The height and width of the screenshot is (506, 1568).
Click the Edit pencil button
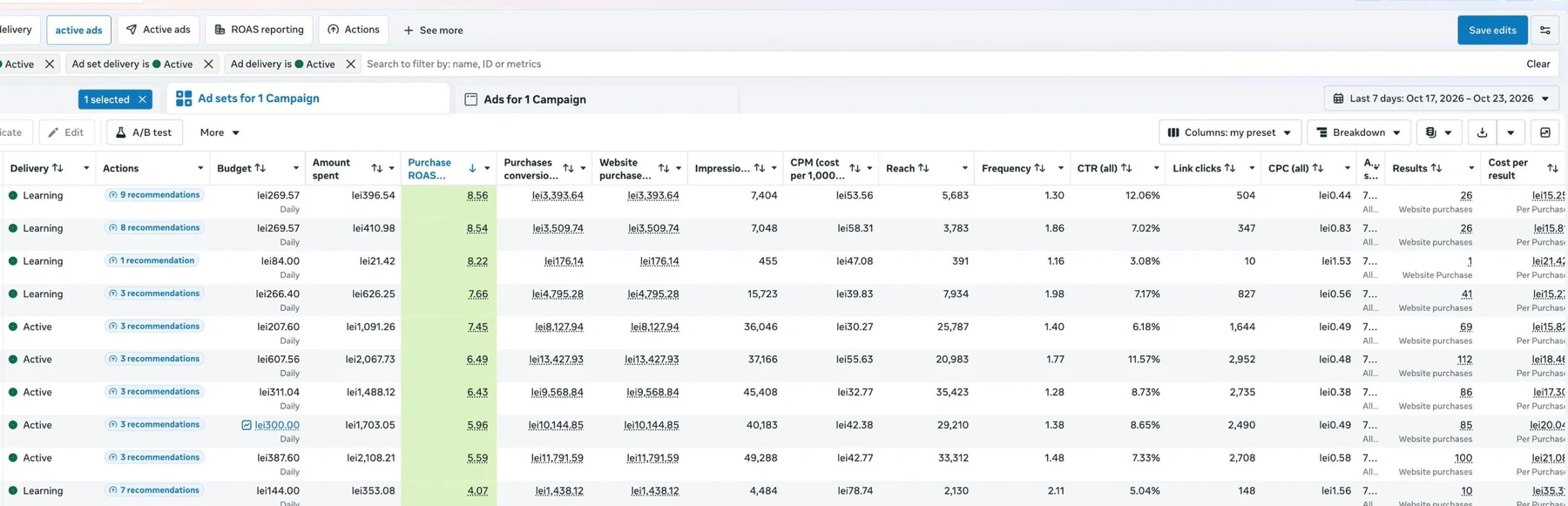tap(65, 132)
